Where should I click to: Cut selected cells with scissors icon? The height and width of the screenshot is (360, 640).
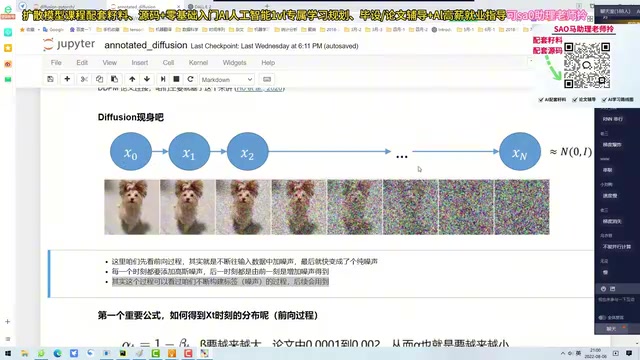point(84,79)
